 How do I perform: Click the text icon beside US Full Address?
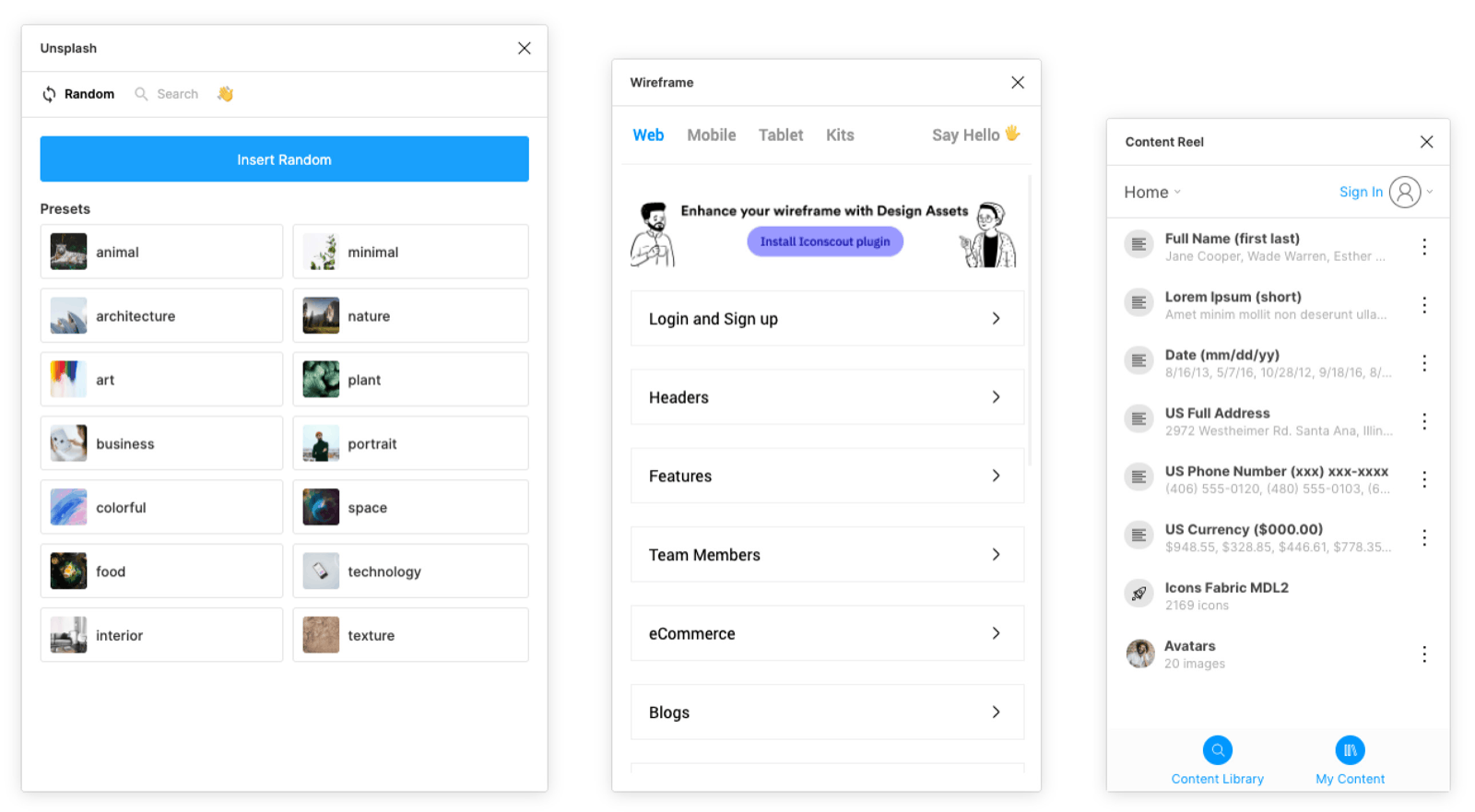pos(1139,418)
